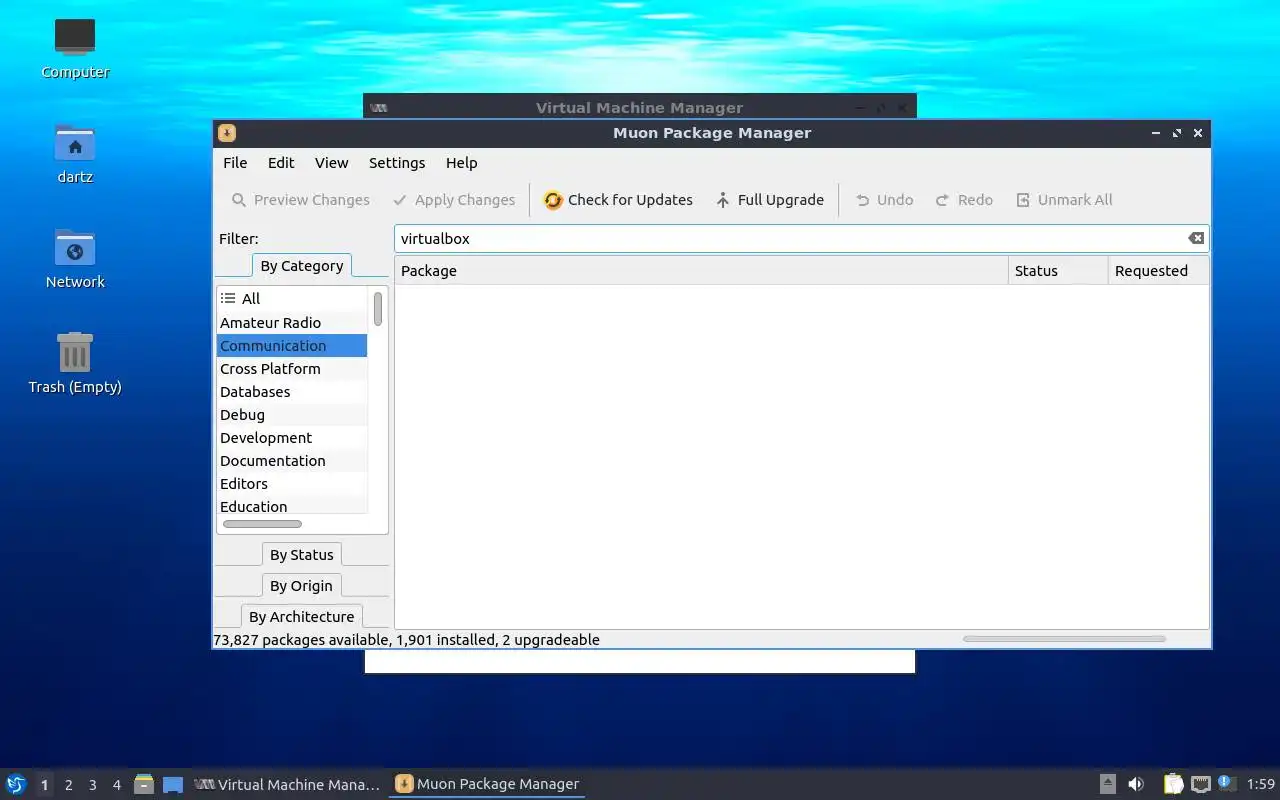Open the View menu

point(331,163)
